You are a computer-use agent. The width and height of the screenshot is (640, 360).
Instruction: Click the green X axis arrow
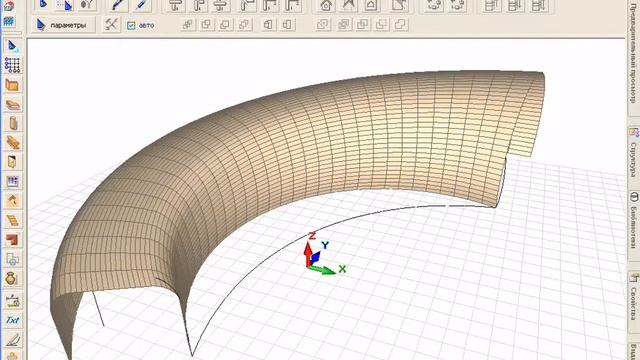(x=322, y=270)
